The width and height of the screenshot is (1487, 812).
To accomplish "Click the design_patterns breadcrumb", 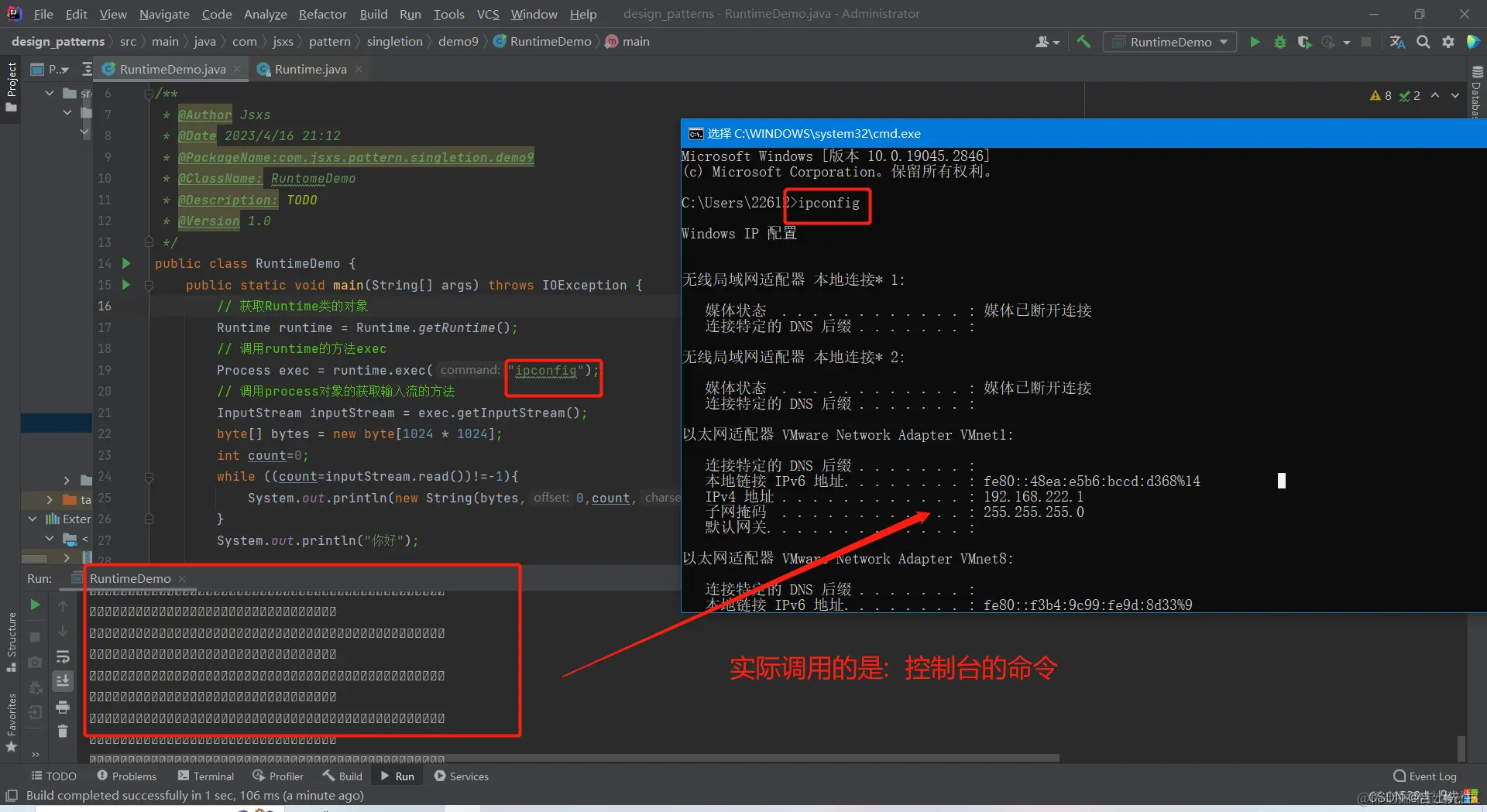I will [58, 42].
